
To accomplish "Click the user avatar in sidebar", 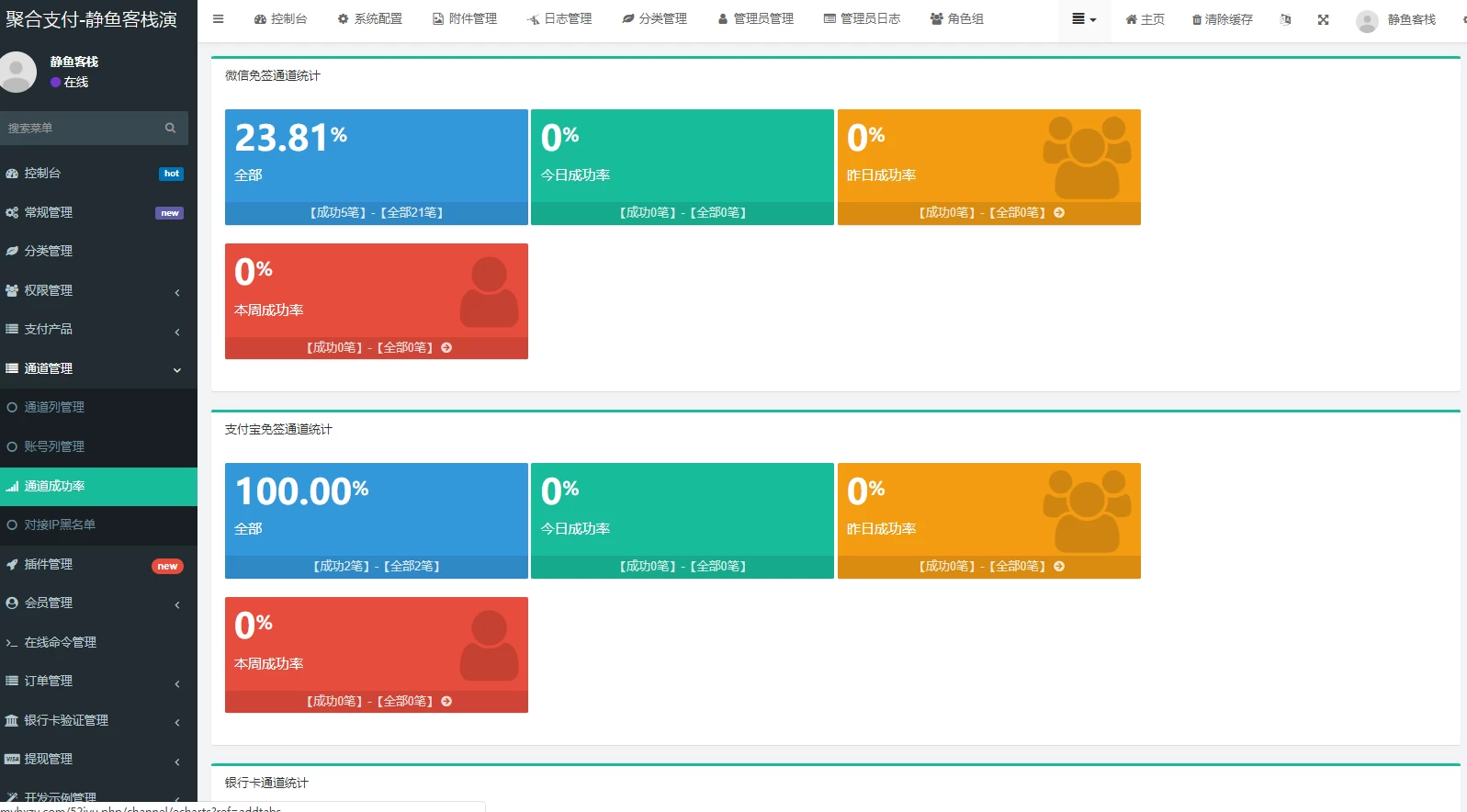I will (x=17, y=72).
